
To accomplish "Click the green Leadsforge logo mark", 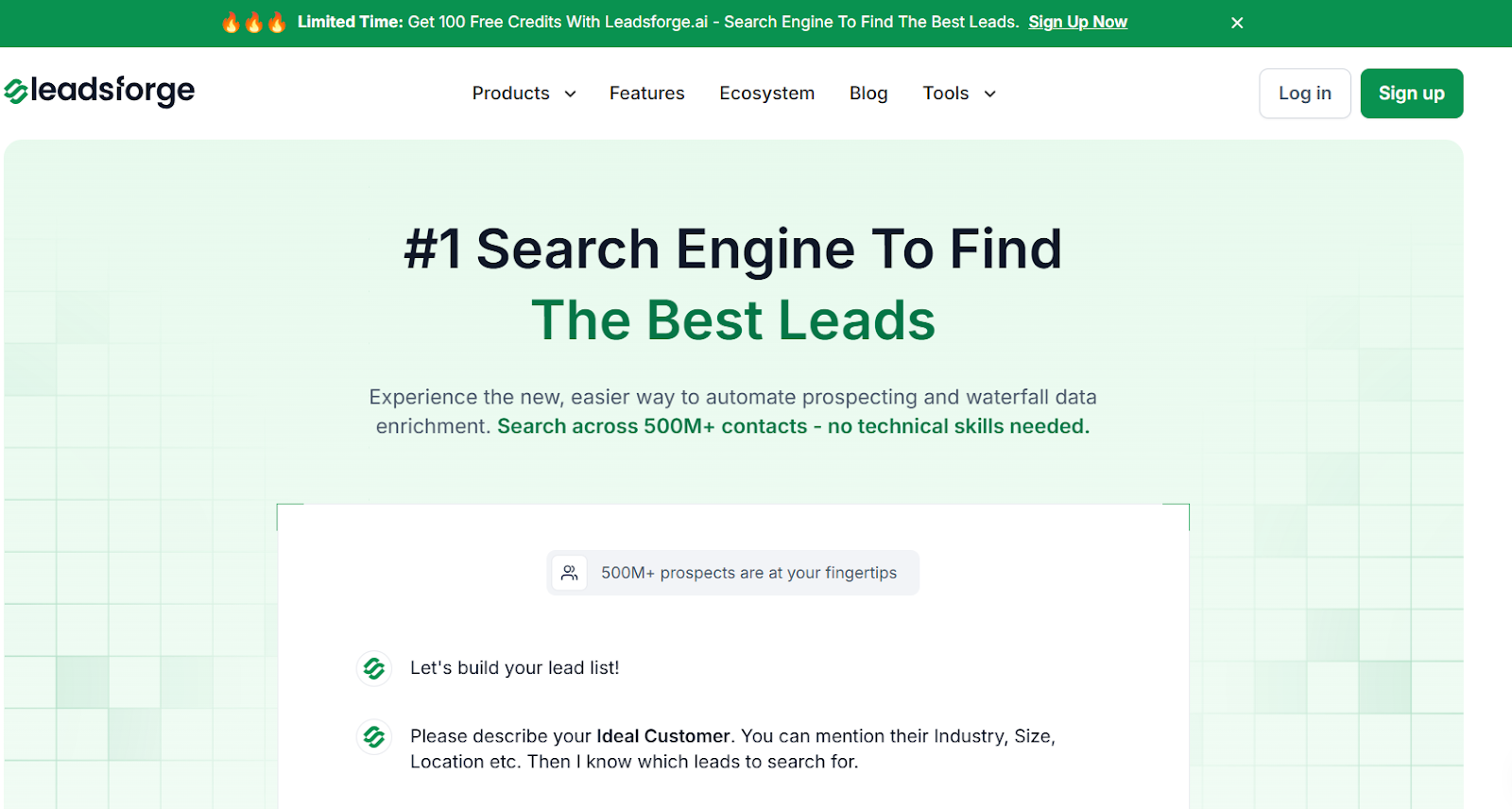I will [14, 91].
